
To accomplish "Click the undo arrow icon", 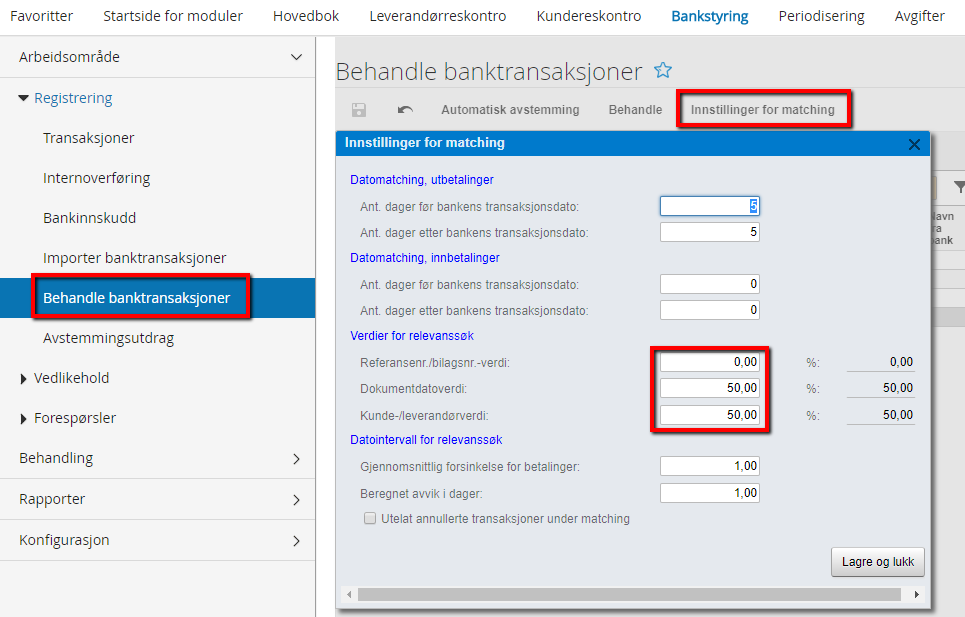I will click(x=405, y=109).
